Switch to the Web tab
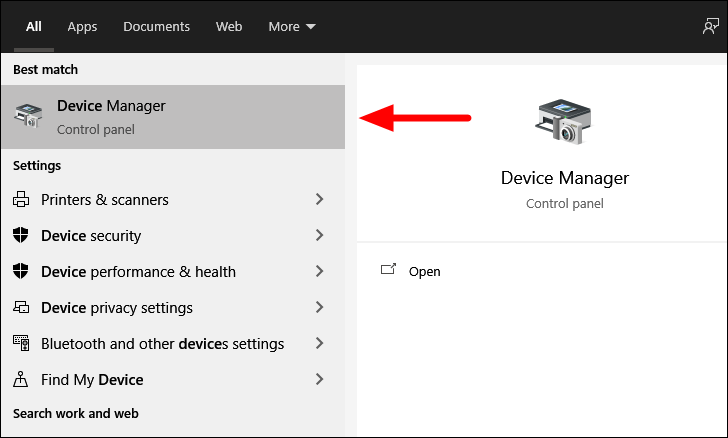Image resolution: width=728 pixels, height=438 pixels. (x=229, y=26)
